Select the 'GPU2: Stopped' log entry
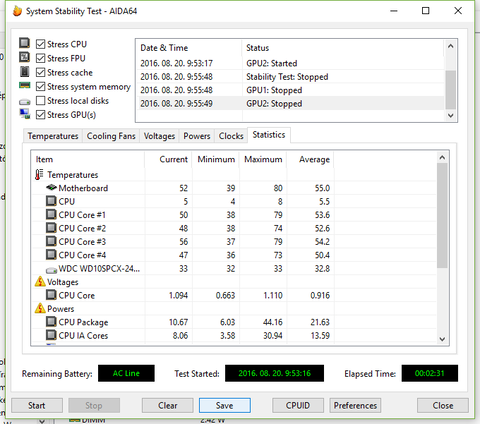Image resolution: width=480 pixels, height=424 pixels. coord(291,103)
